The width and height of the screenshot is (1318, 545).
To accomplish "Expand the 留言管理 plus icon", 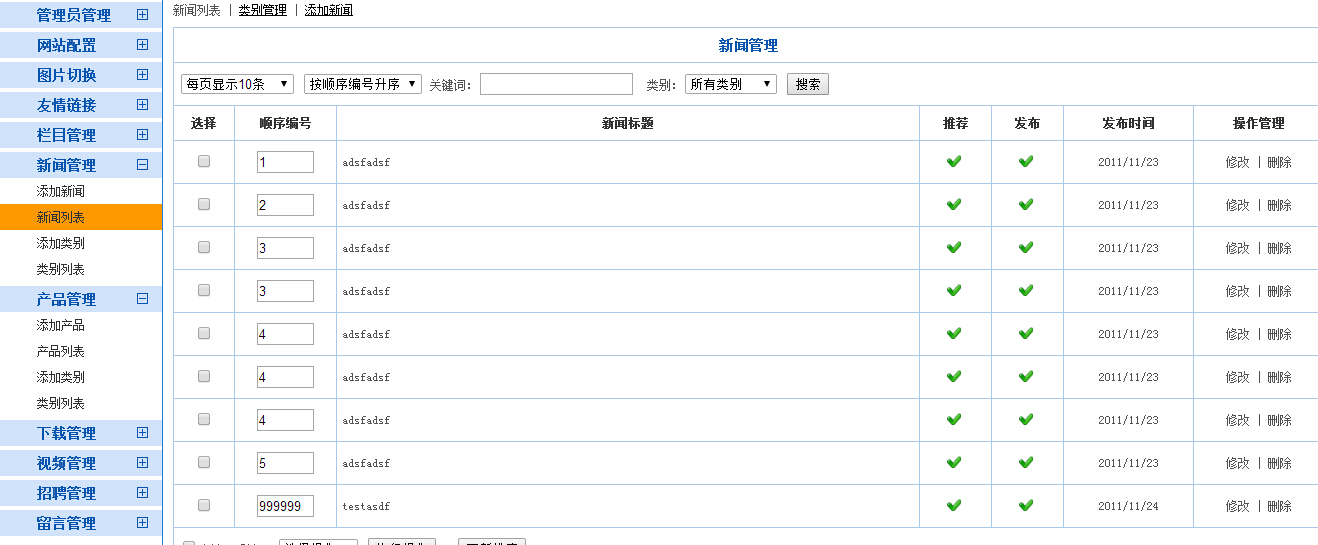I will 142,523.
